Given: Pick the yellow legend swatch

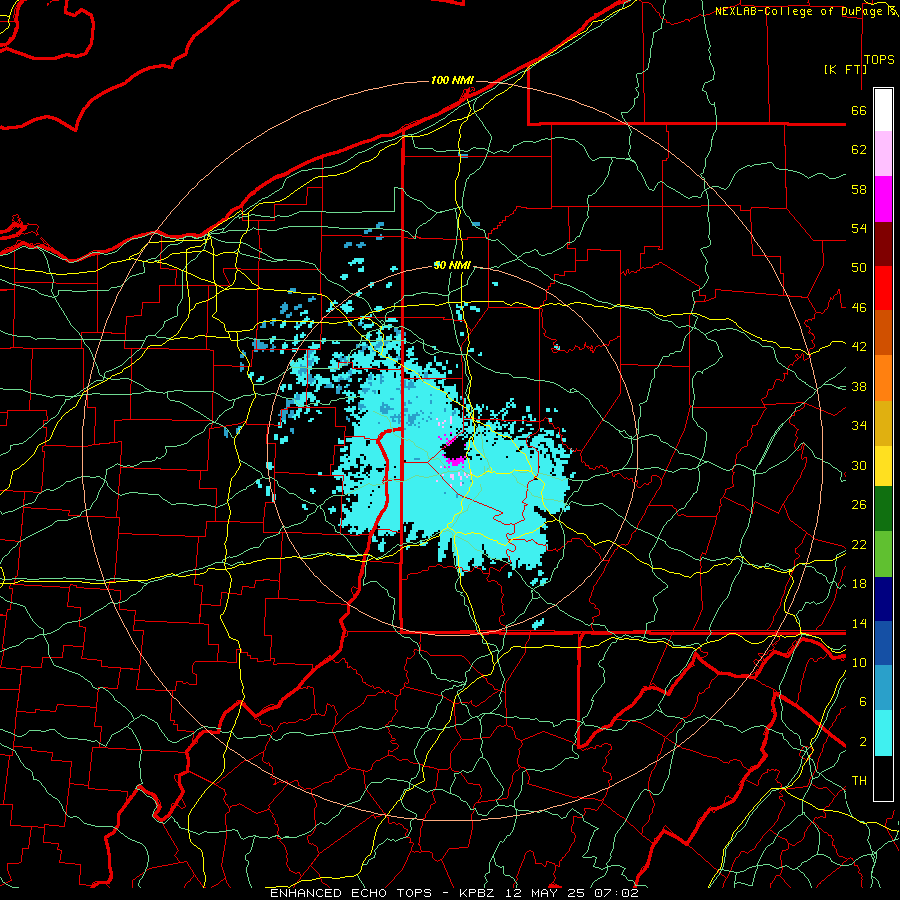Looking at the screenshot, I should pos(883,465).
